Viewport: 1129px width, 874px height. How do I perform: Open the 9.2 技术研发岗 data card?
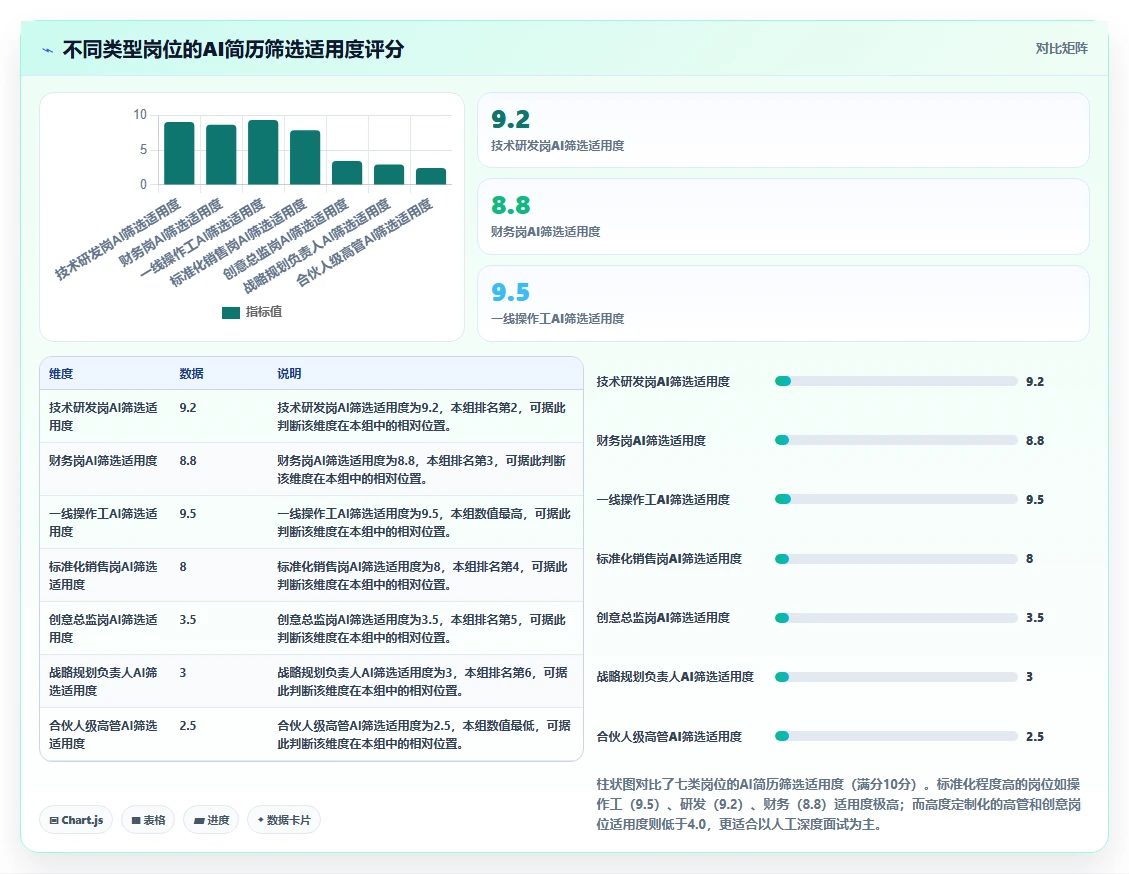click(x=783, y=130)
